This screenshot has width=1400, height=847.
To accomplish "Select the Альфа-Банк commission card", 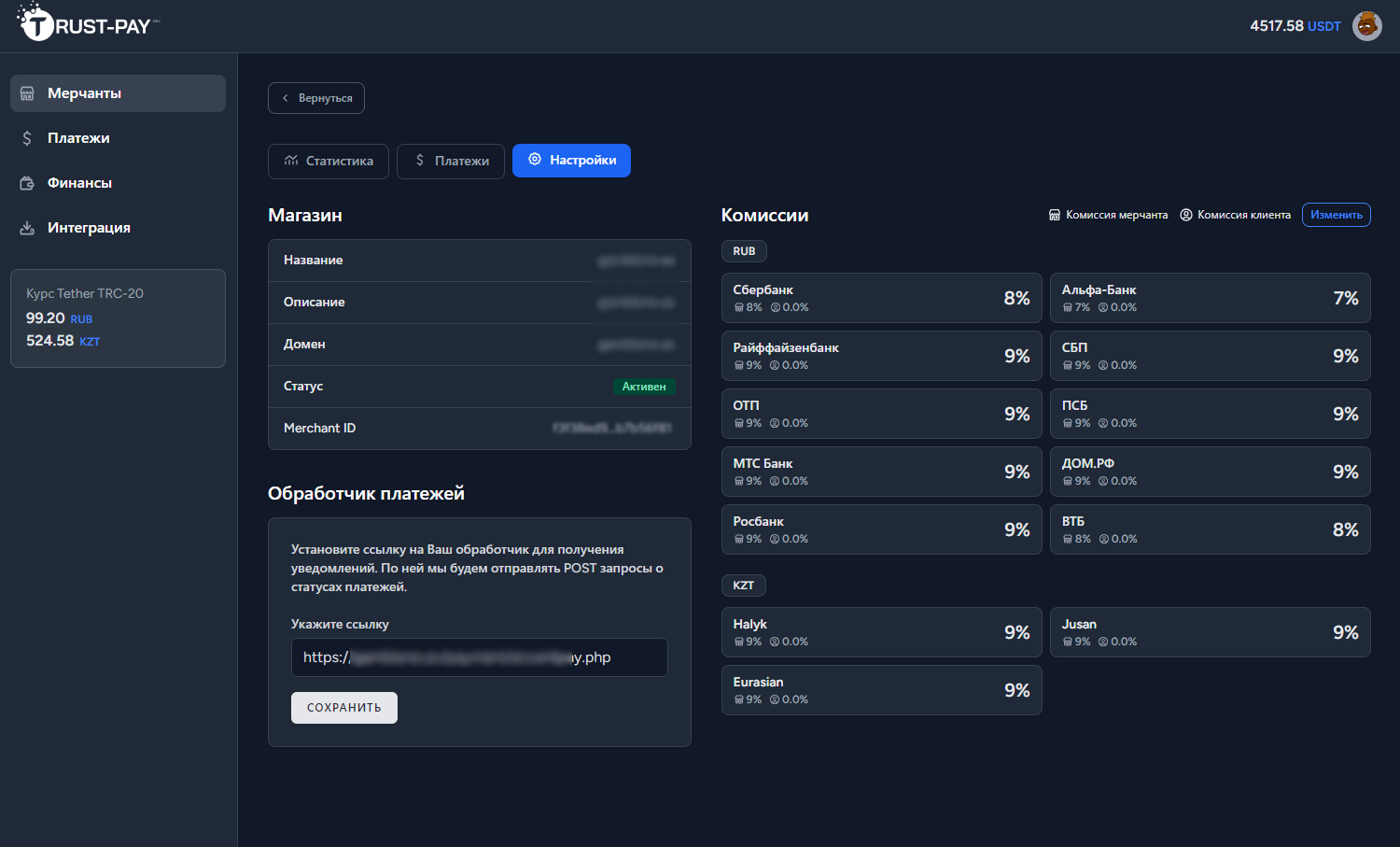I will [x=1211, y=298].
